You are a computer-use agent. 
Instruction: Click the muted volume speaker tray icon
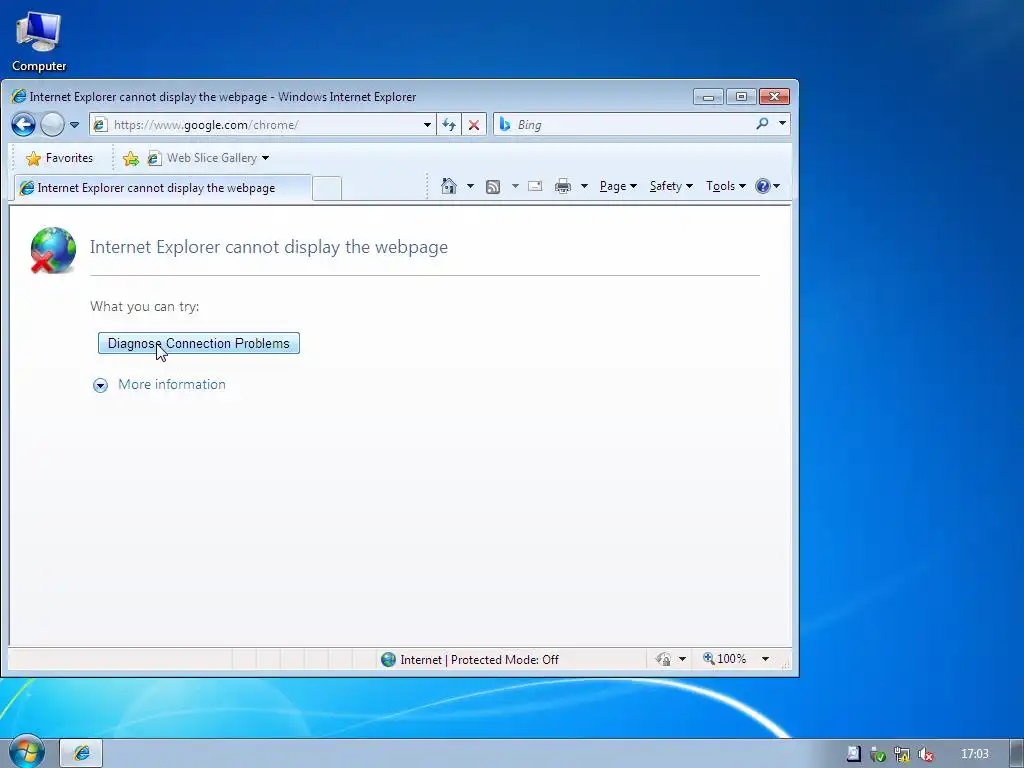tap(925, 754)
